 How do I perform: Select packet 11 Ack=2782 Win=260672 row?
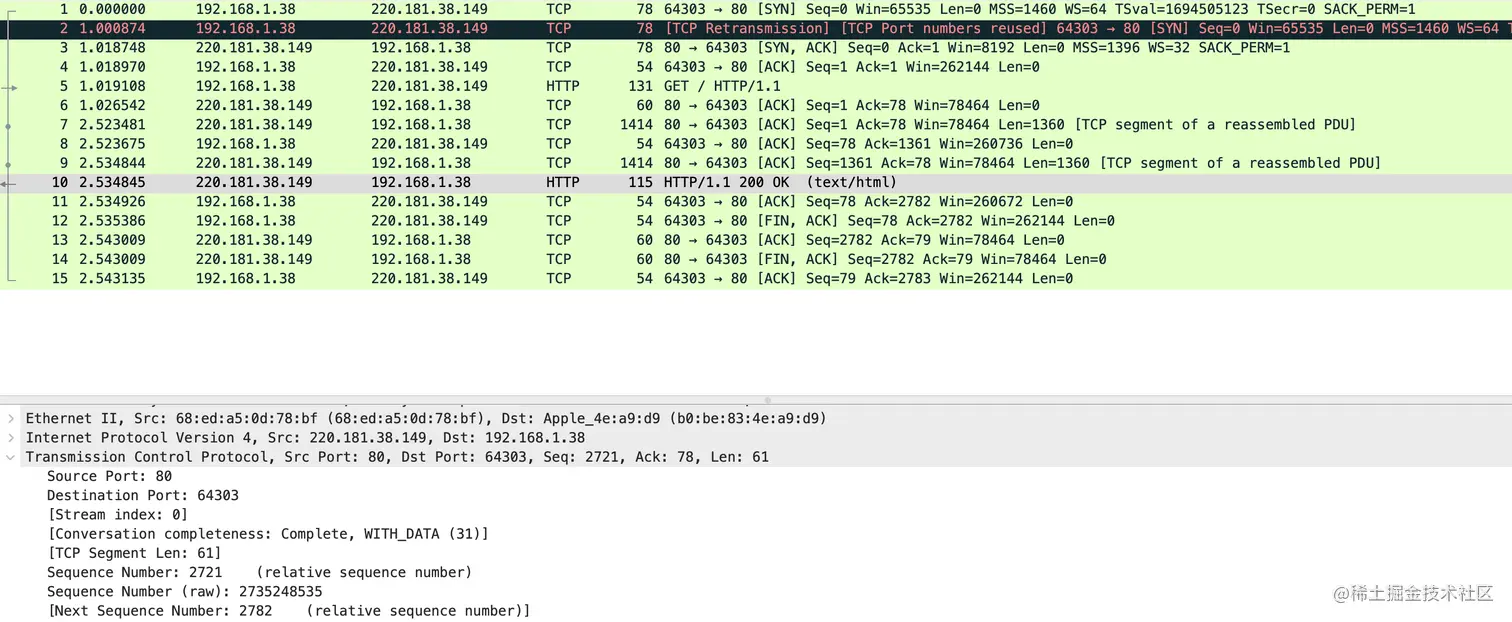coord(756,201)
